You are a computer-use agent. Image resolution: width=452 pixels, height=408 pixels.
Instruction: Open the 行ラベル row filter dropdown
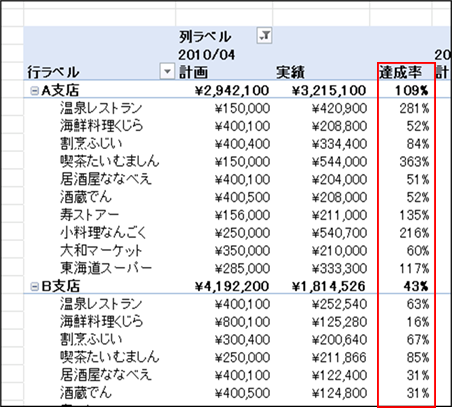[167, 71]
